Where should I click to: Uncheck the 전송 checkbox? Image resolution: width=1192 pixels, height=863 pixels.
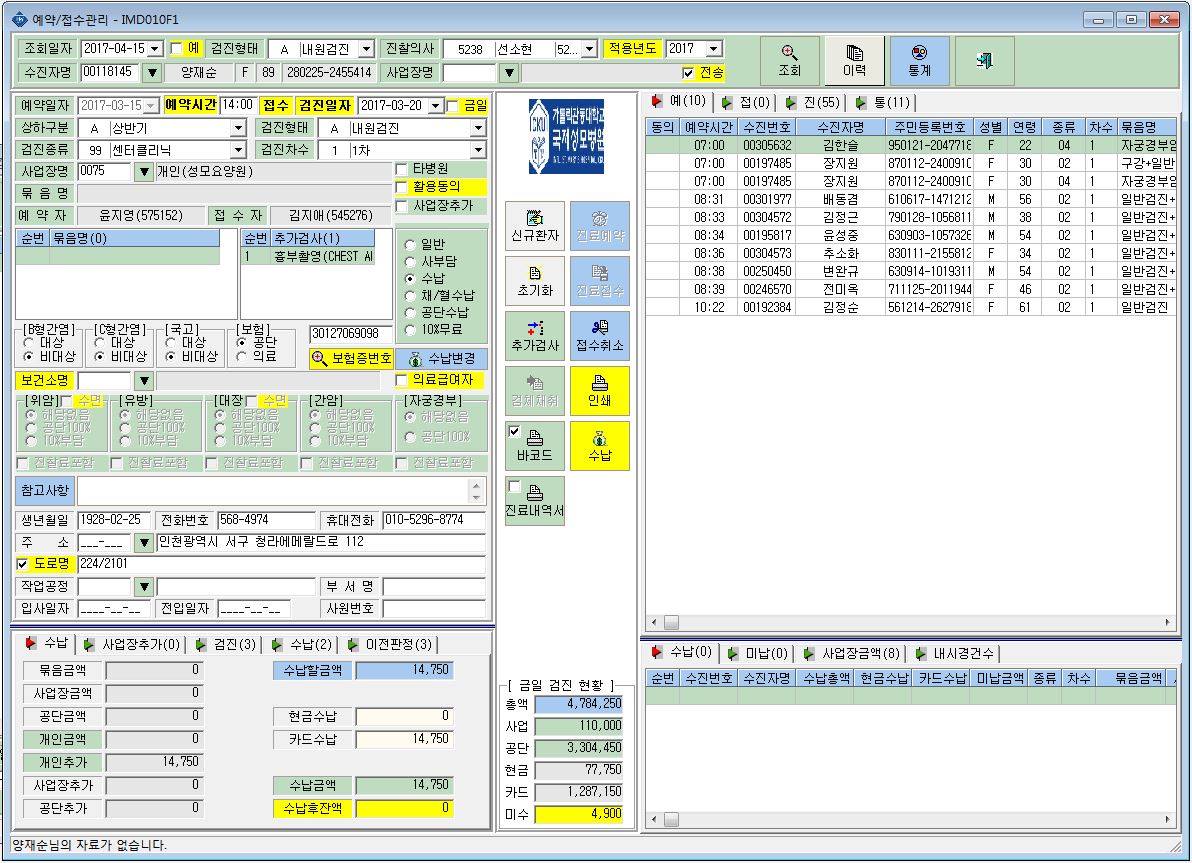point(688,73)
